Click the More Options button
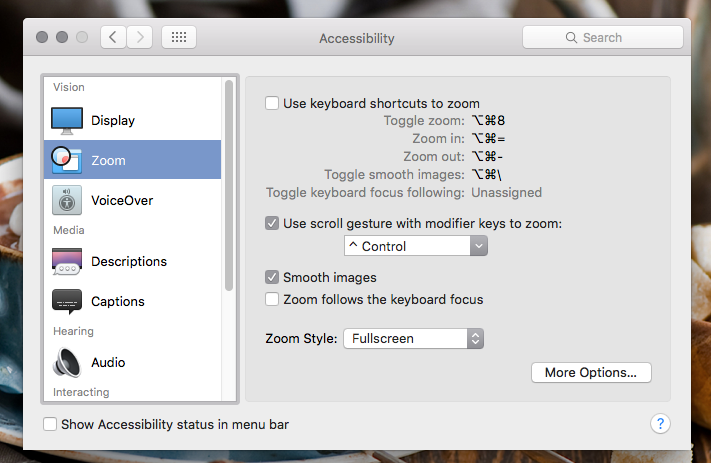 (591, 372)
